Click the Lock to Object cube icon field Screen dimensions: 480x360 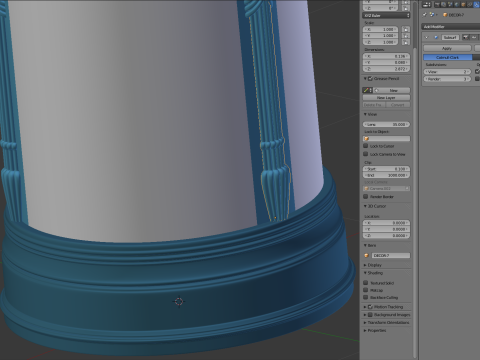[x=387, y=138]
